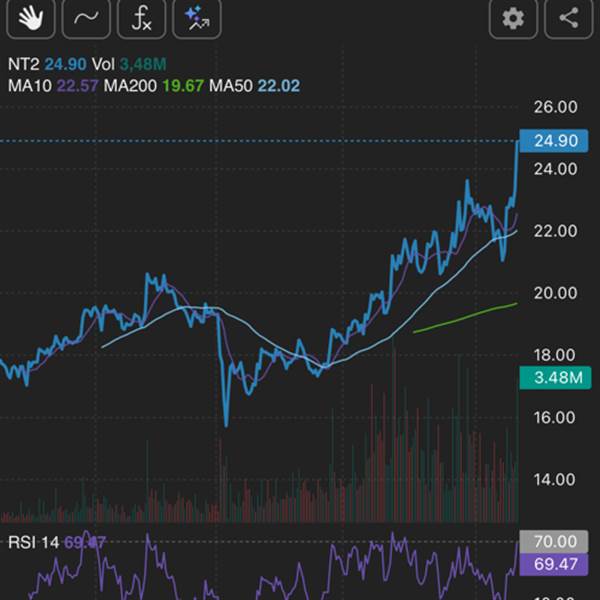Click the sparkle AI chart analysis icon
This screenshot has width=600, height=600.
(x=197, y=18)
